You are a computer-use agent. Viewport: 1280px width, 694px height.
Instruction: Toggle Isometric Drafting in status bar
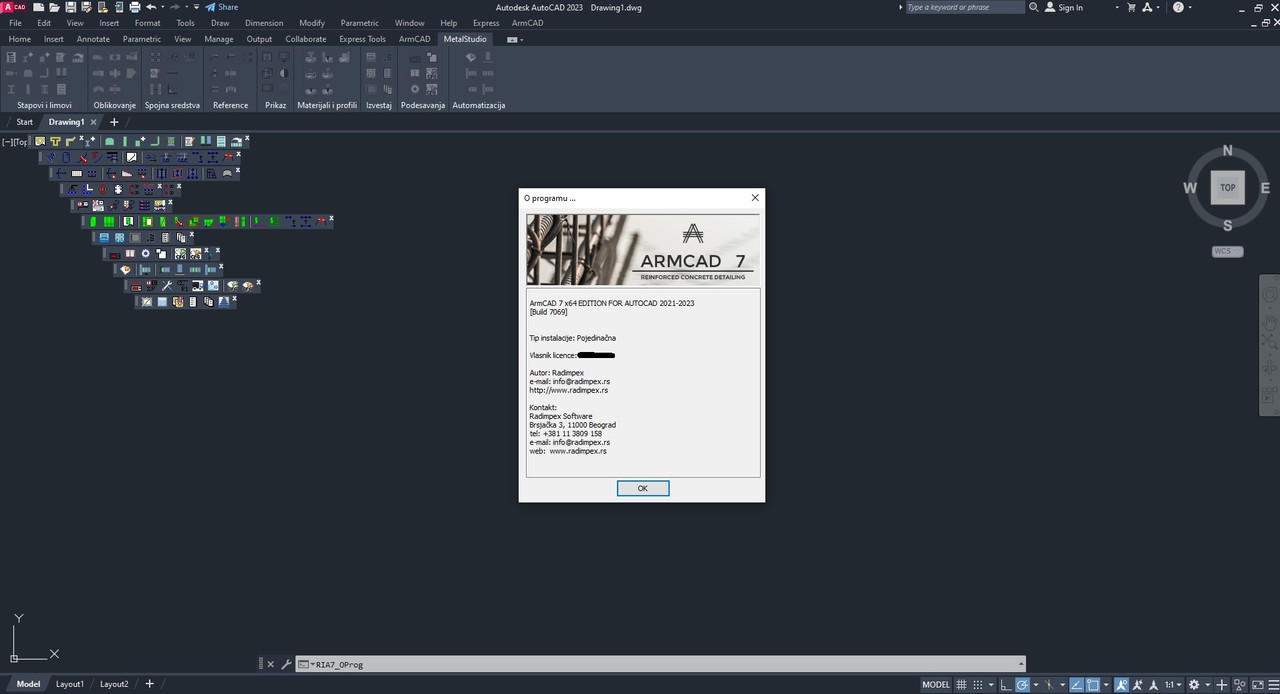[x=1050, y=685]
